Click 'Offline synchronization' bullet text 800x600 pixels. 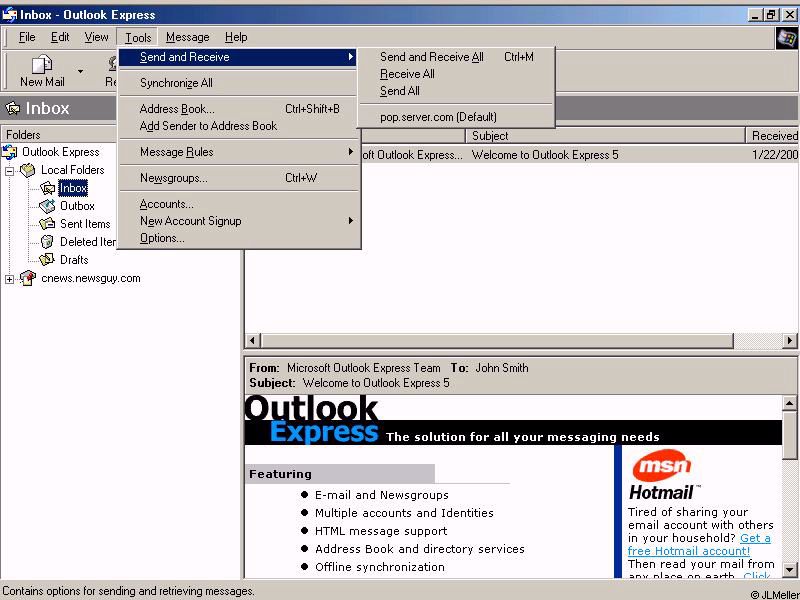tap(380, 567)
